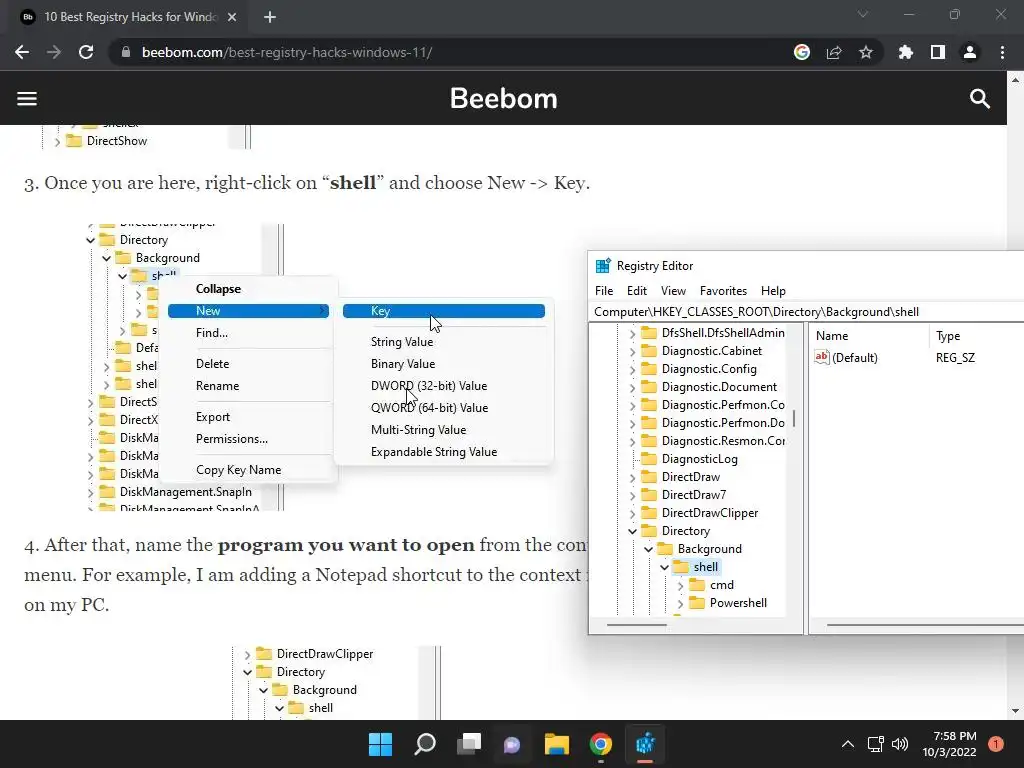Click the webpage scroll-down arrow
1024x768 pixels.
[x=1015, y=711]
